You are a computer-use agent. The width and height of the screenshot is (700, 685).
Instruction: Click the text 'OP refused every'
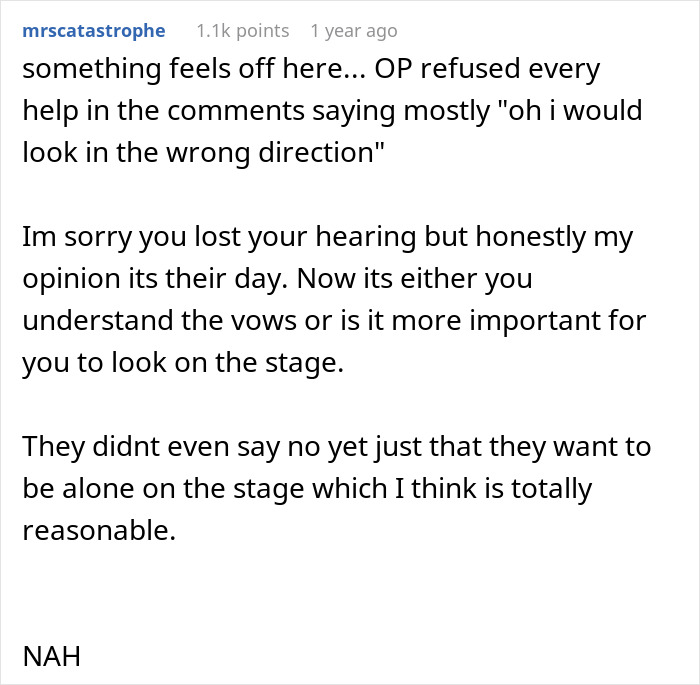487,69
